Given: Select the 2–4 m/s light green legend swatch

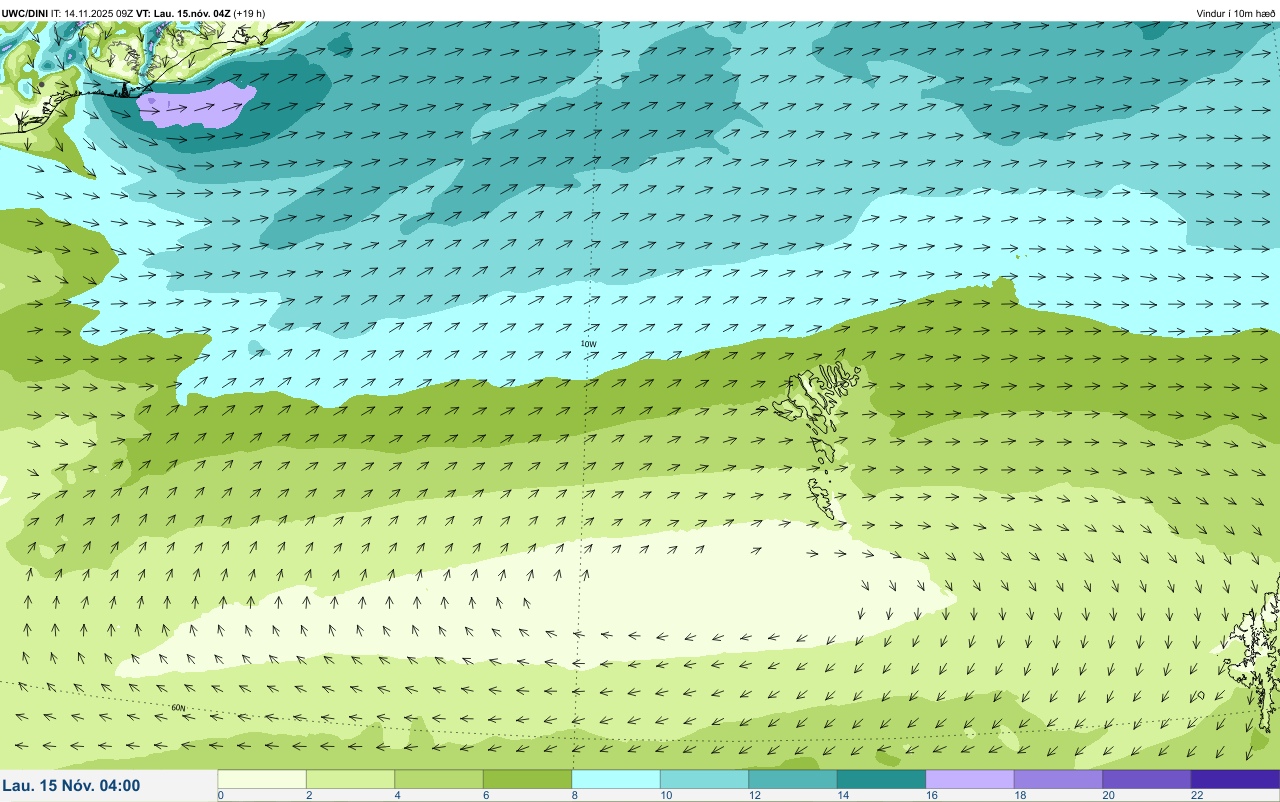Looking at the screenshot, I should coord(350,779).
